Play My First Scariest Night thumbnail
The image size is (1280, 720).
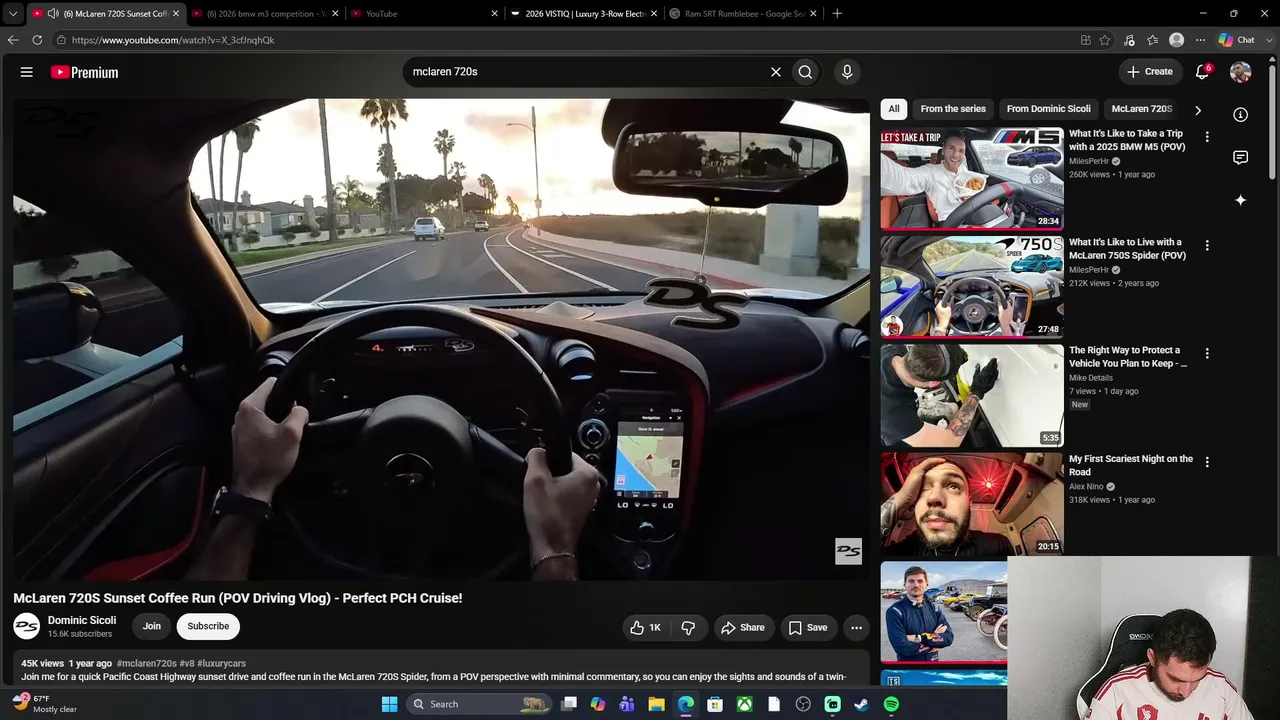(x=972, y=504)
